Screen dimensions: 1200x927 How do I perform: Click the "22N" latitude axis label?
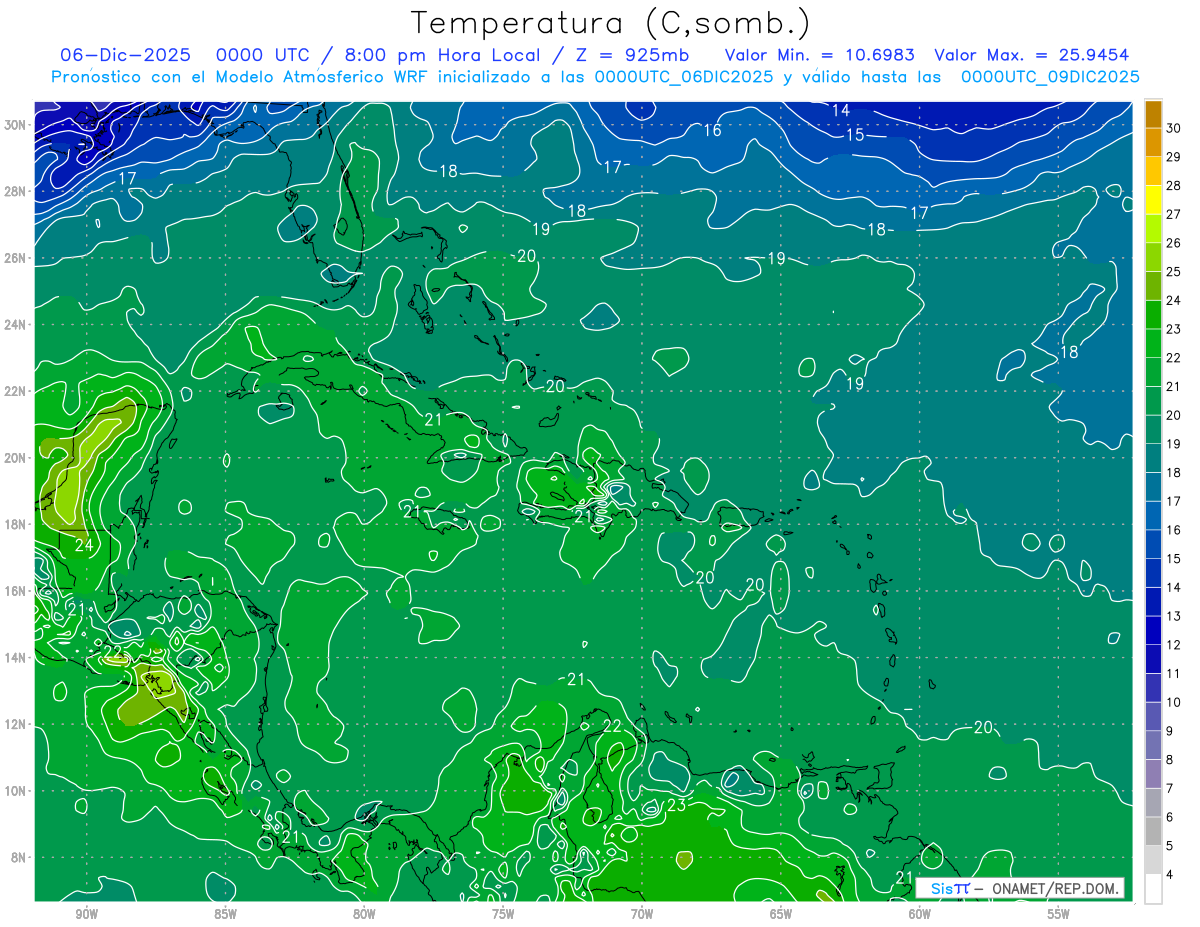(15, 391)
